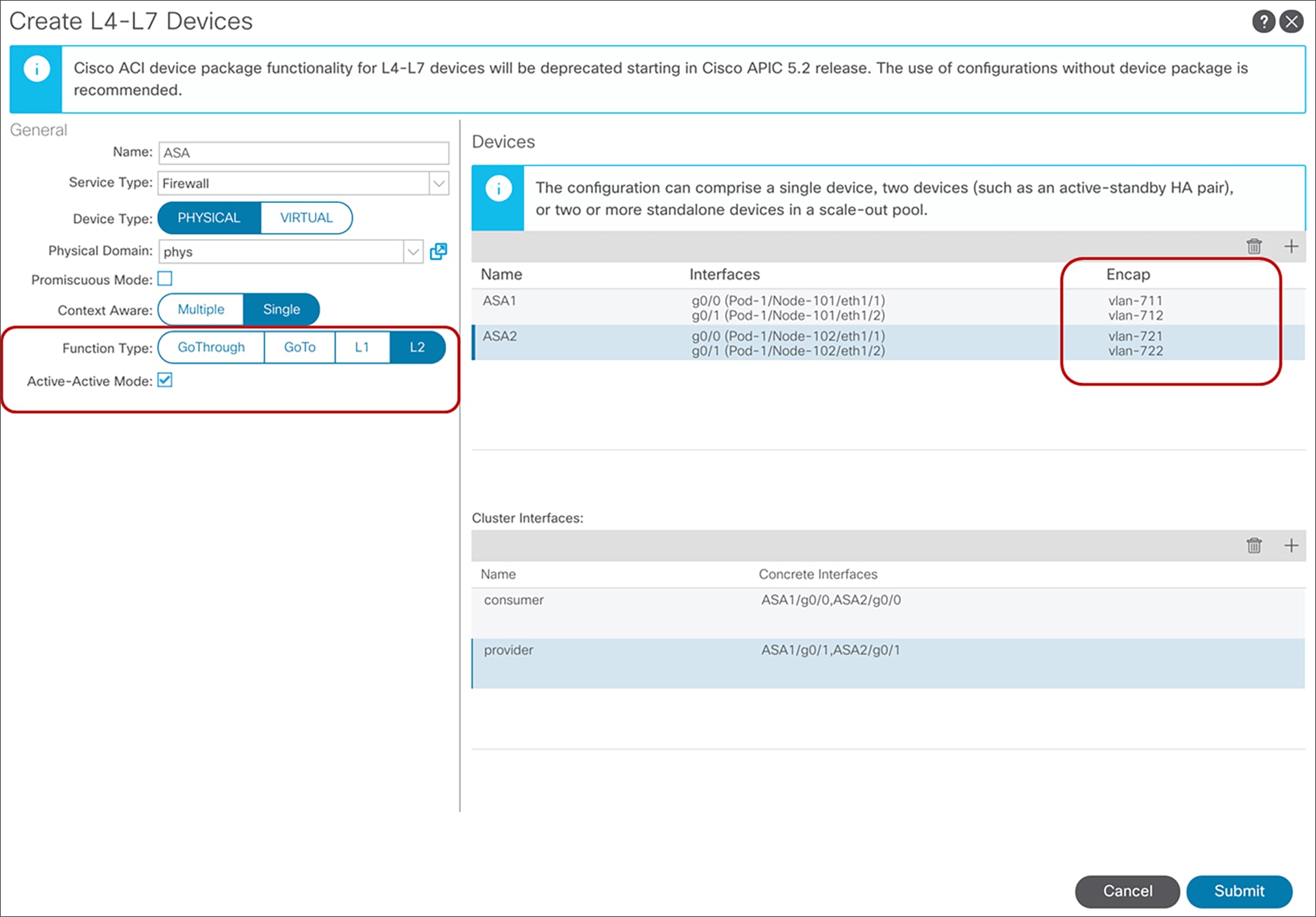The width and height of the screenshot is (1316, 917).
Task: Choose GoTo function type
Action: pyautogui.click(x=300, y=348)
